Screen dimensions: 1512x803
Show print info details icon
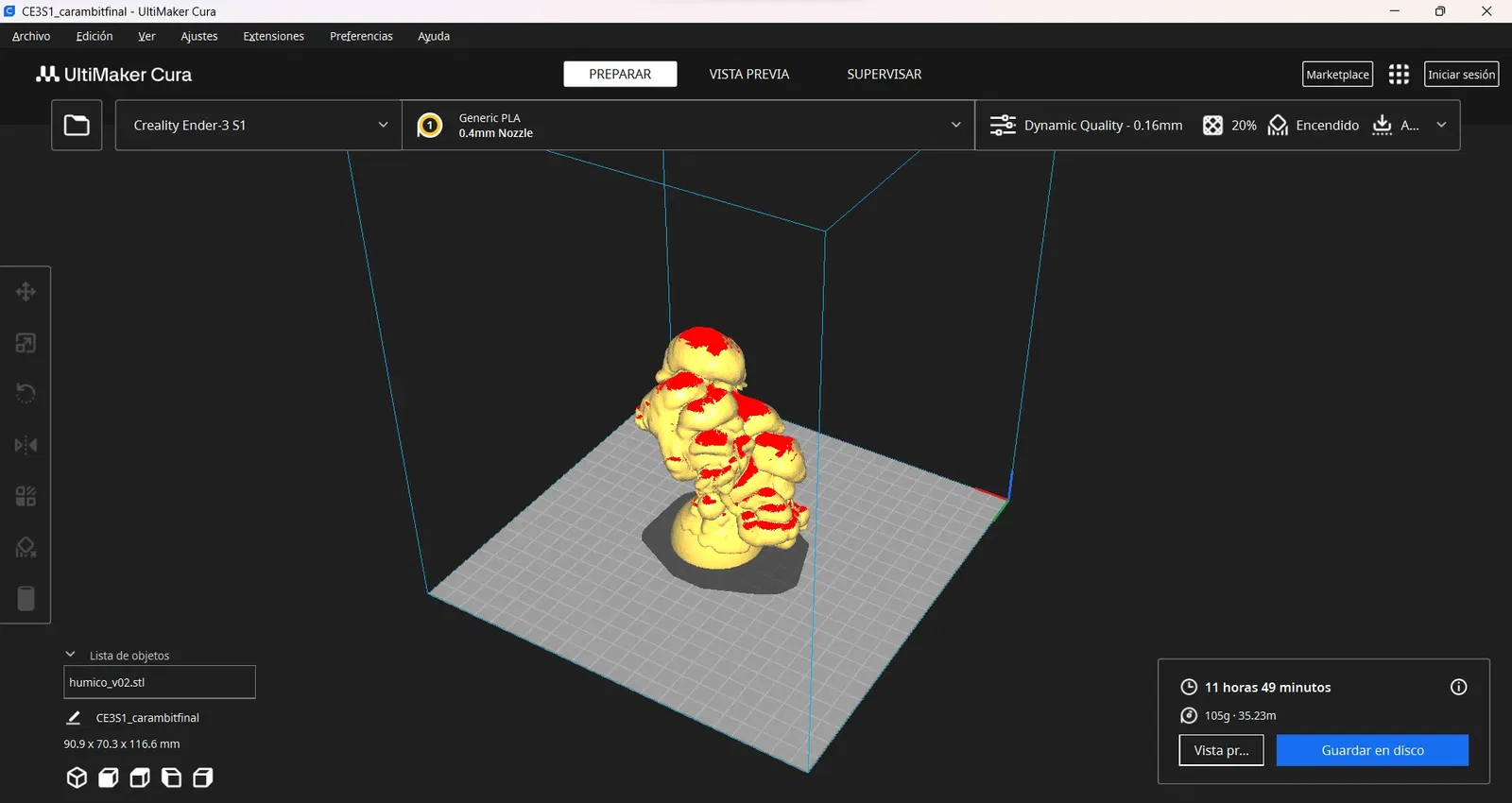click(x=1458, y=687)
